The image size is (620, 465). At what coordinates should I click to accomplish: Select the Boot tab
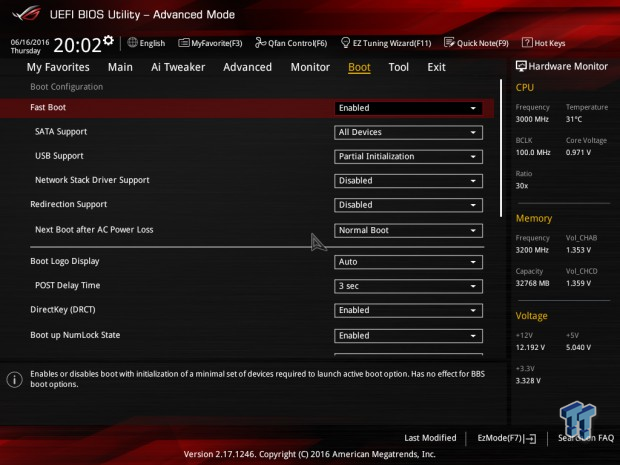[x=359, y=67]
